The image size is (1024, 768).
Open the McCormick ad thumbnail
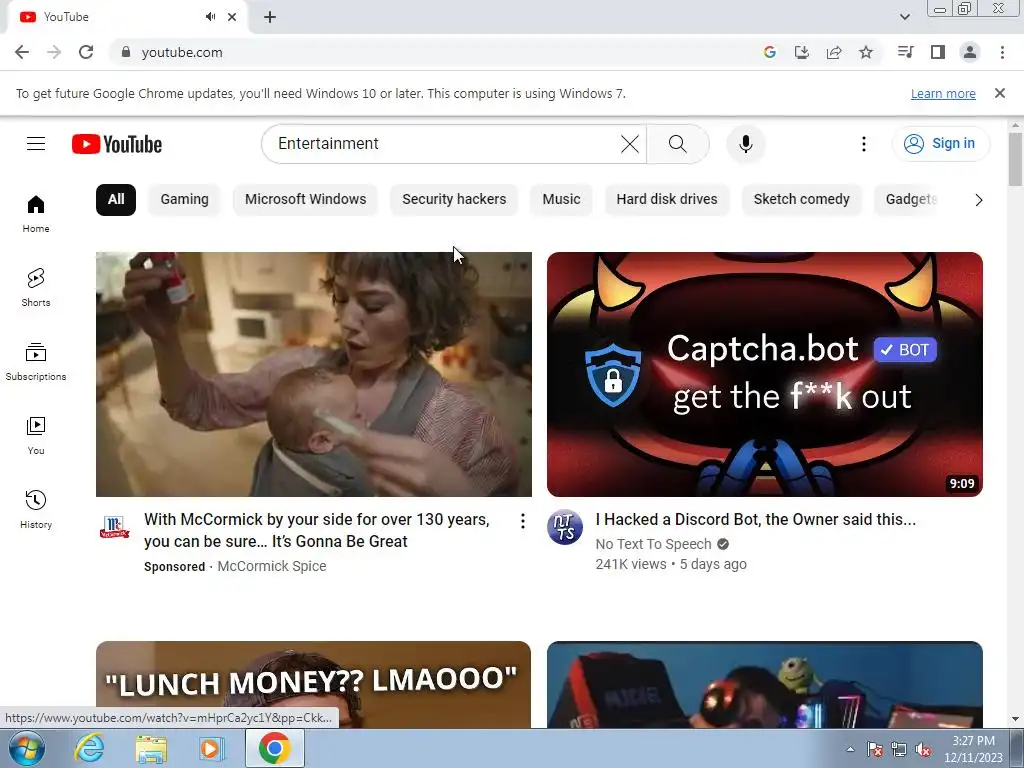313,374
